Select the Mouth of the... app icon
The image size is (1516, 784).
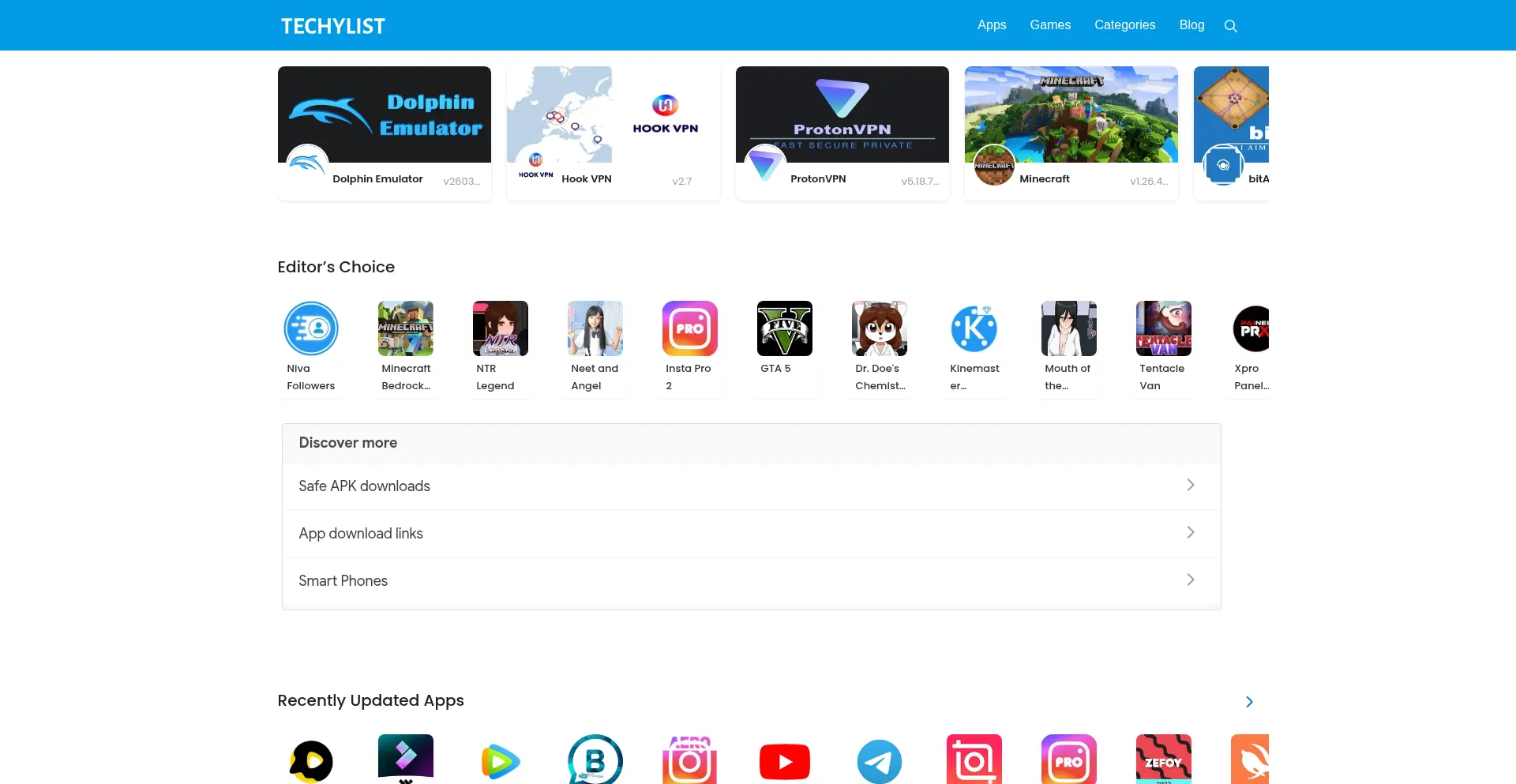click(x=1069, y=328)
